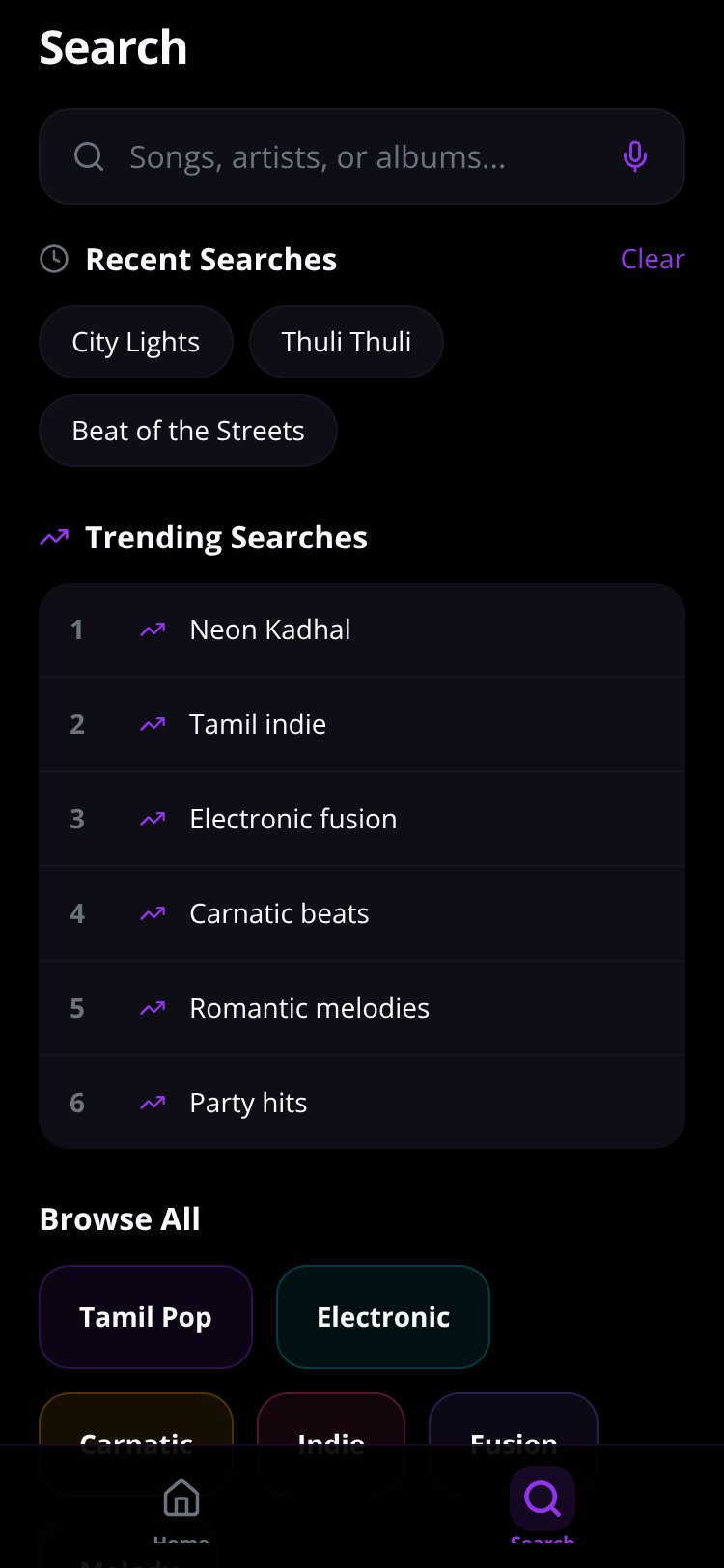This screenshot has width=724, height=1568.
Task: Open the Home tab house icon
Action: point(181,1498)
